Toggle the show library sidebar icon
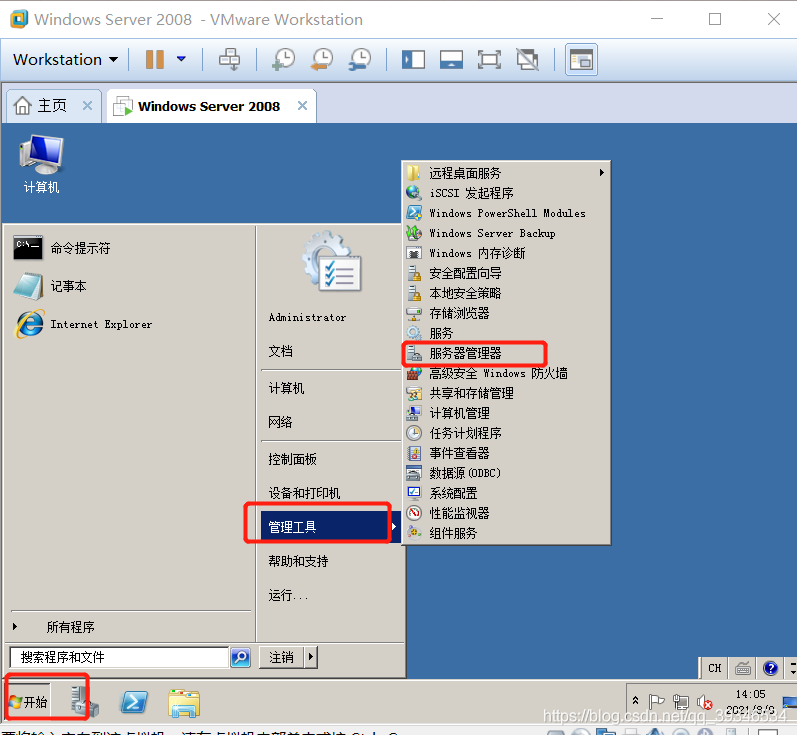The width and height of the screenshot is (797, 735). [x=413, y=59]
